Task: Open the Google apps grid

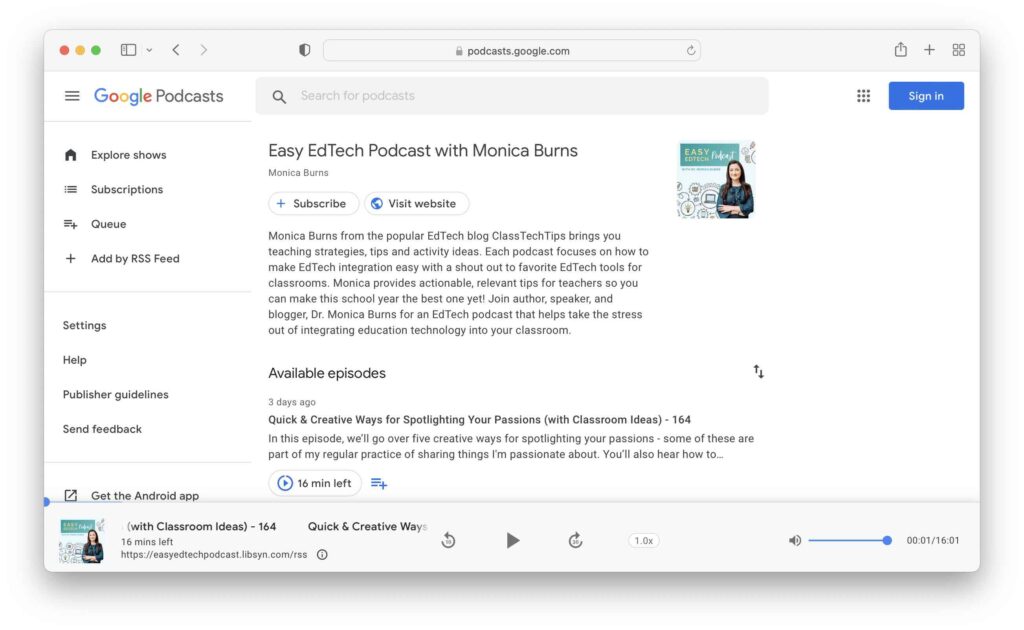Action: coord(863,96)
